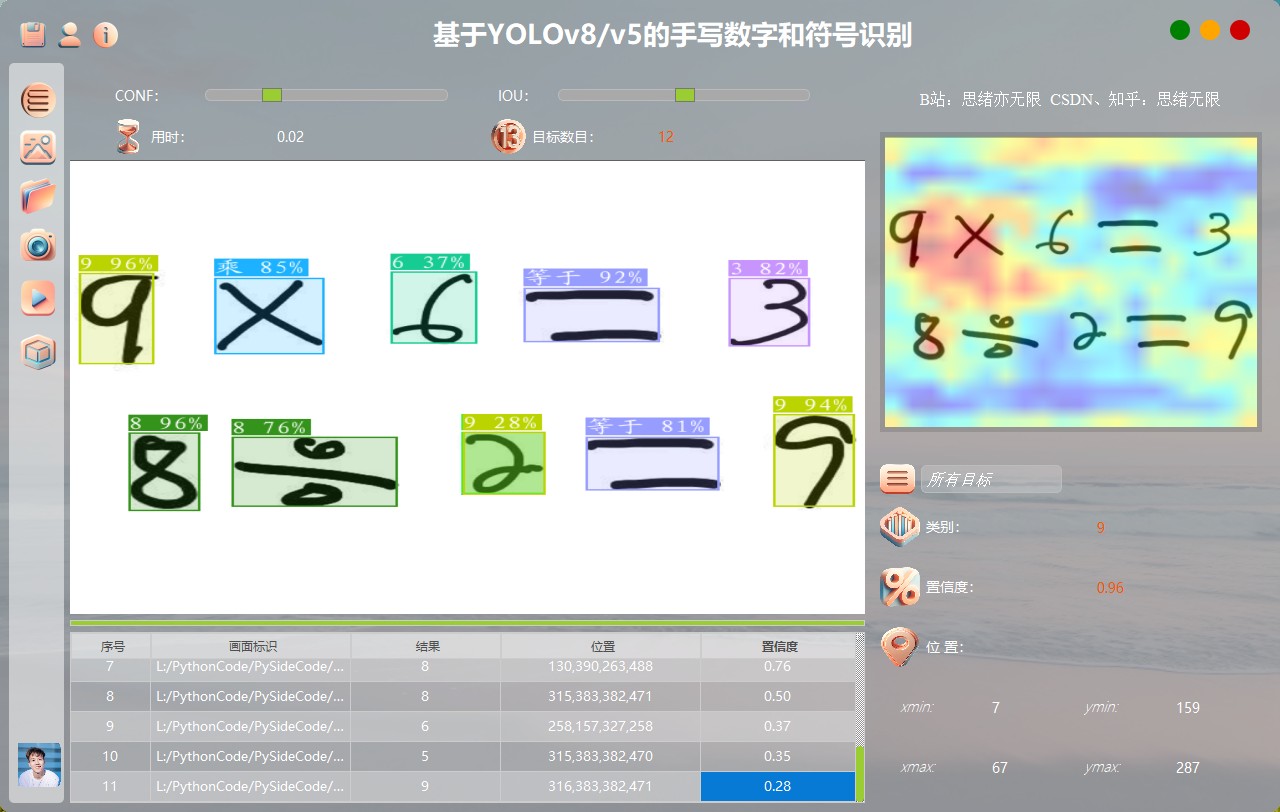This screenshot has width=1280, height=812.
Task: Click detected box labeled 9 94%
Action: click(814, 460)
